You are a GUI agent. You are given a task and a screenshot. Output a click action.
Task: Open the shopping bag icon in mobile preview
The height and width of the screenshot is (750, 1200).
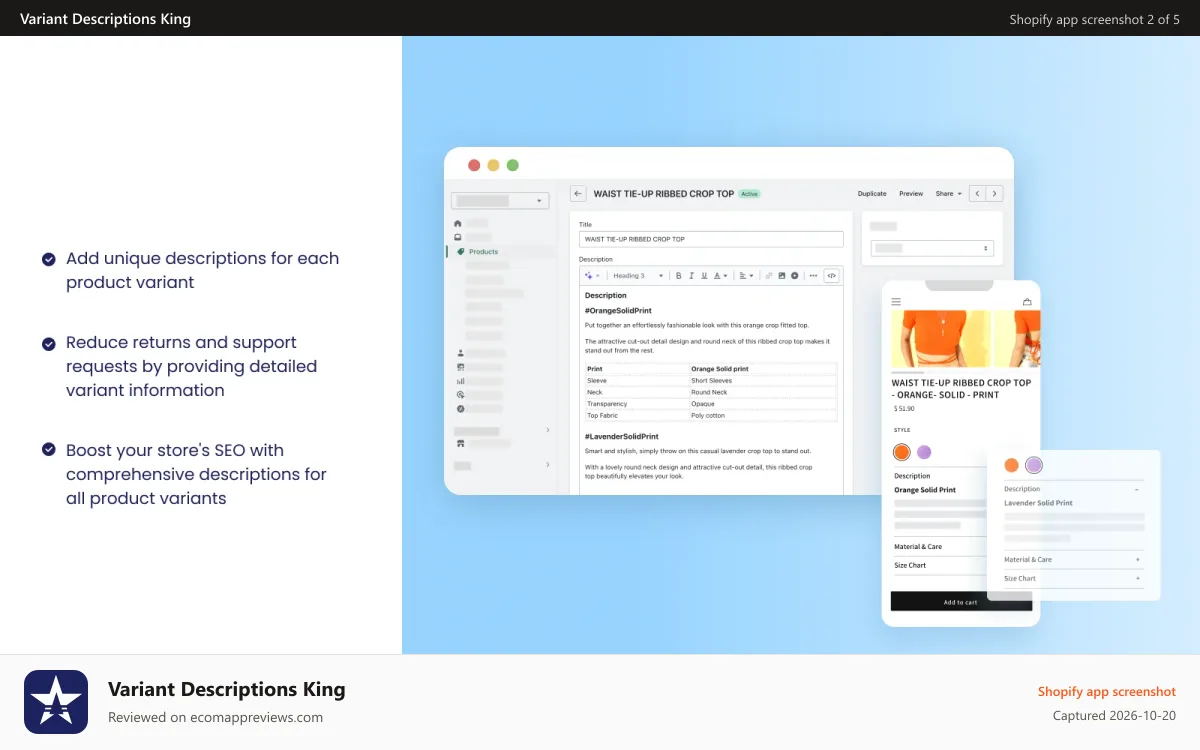pos(1026,301)
